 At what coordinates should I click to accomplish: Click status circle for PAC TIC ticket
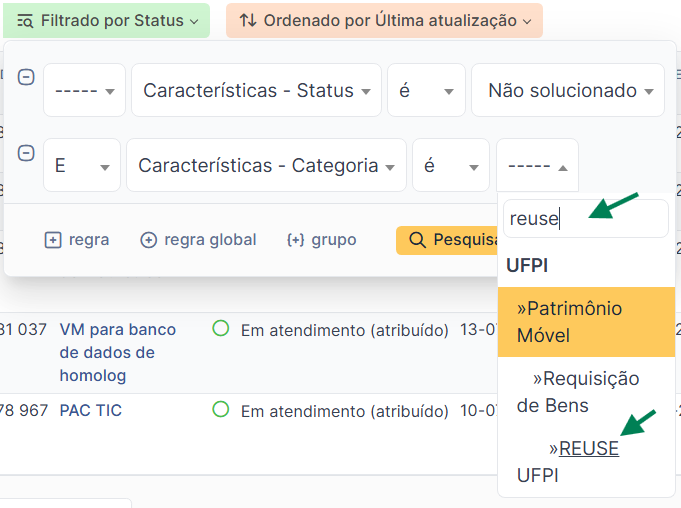[x=221, y=409]
